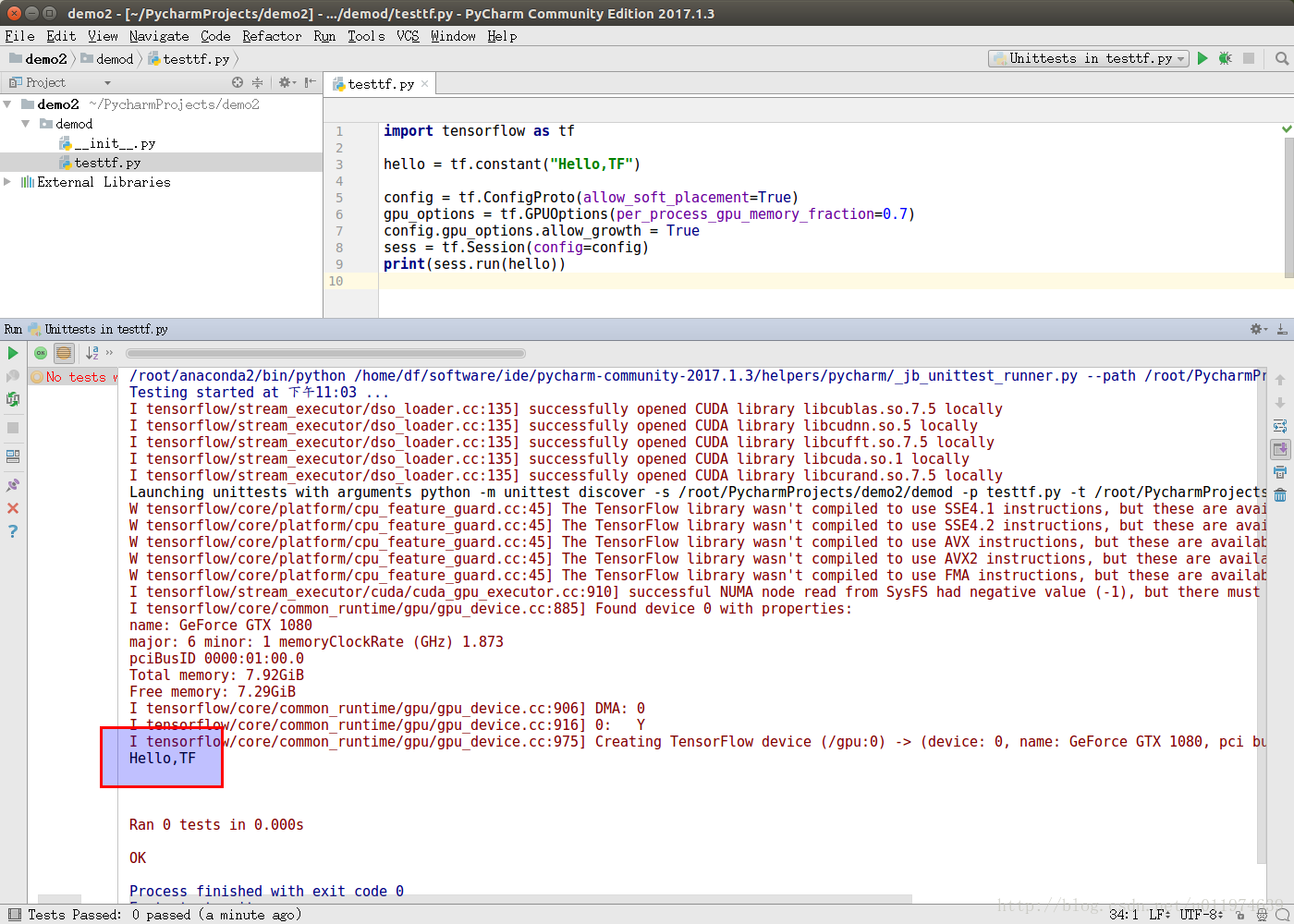1294x924 pixels.
Task: Open the Run menu
Action: point(324,36)
